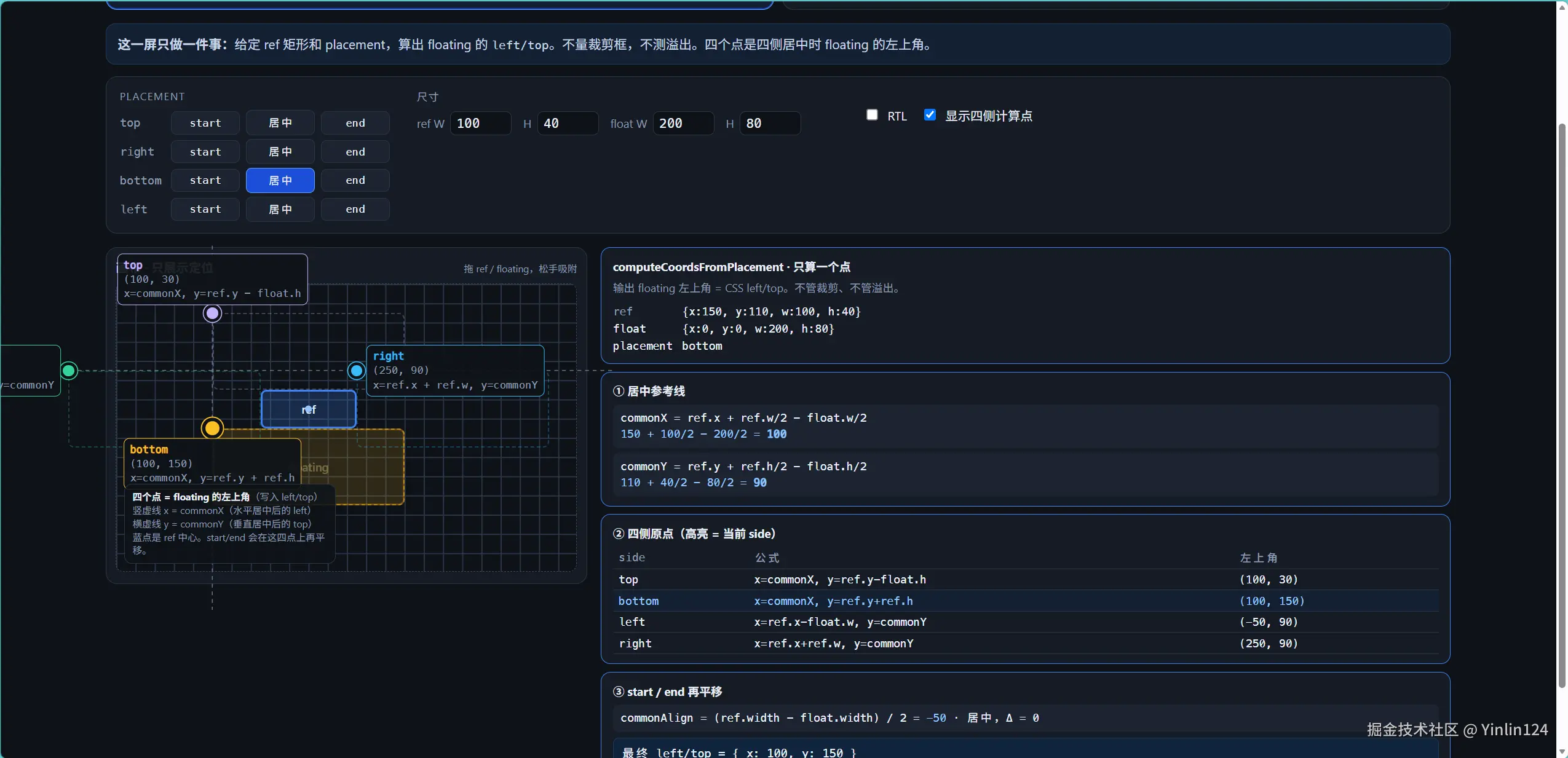Image resolution: width=1568 pixels, height=758 pixels.
Task: Enable the RTL checkbox
Action: coord(872,115)
